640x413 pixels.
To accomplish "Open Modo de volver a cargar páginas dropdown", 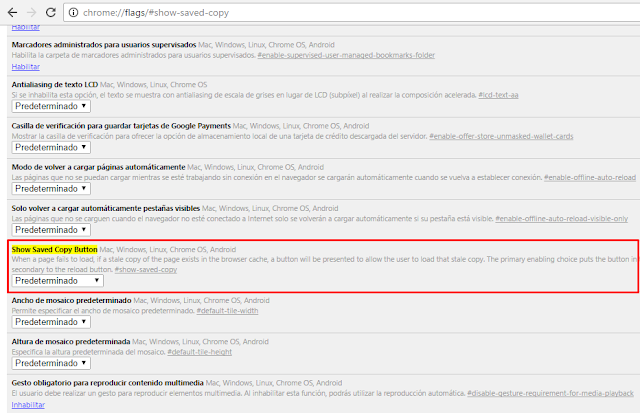I will point(51,189).
